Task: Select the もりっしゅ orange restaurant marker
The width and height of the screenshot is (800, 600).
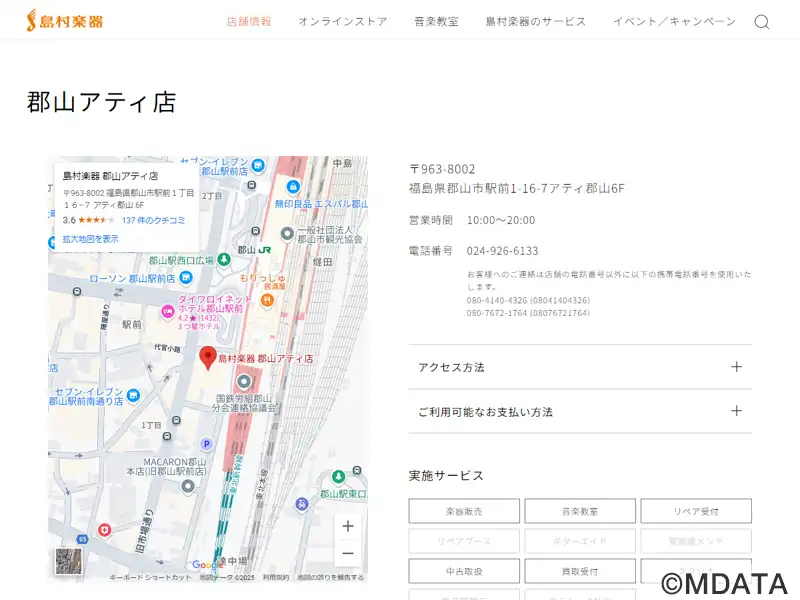Action: pyautogui.click(x=267, y=301)
